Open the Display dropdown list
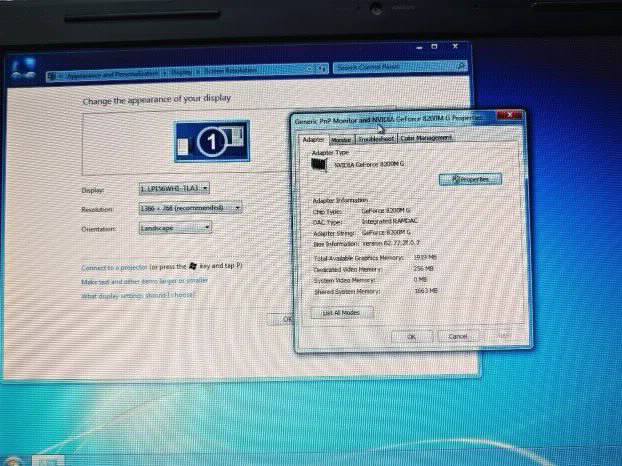Image resolution: width=622 pixels, height=466 pixels. click(x=174, y=188)
